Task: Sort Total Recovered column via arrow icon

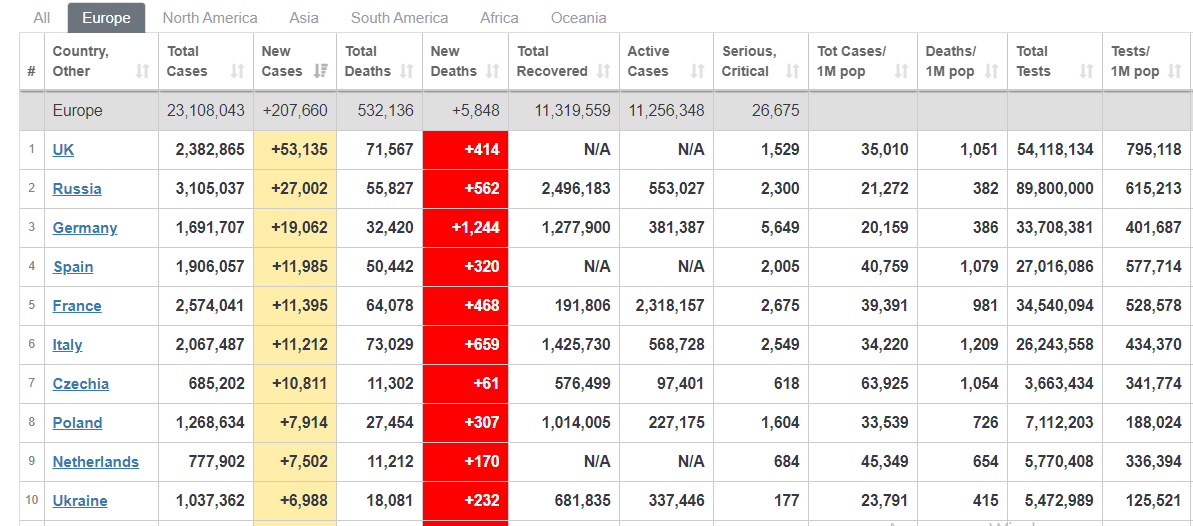Action: (x=603, y=71)
